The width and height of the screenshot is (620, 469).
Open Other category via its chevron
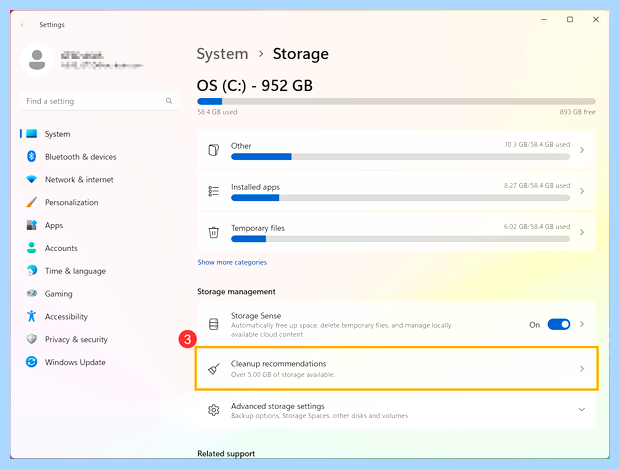point(582,150)
